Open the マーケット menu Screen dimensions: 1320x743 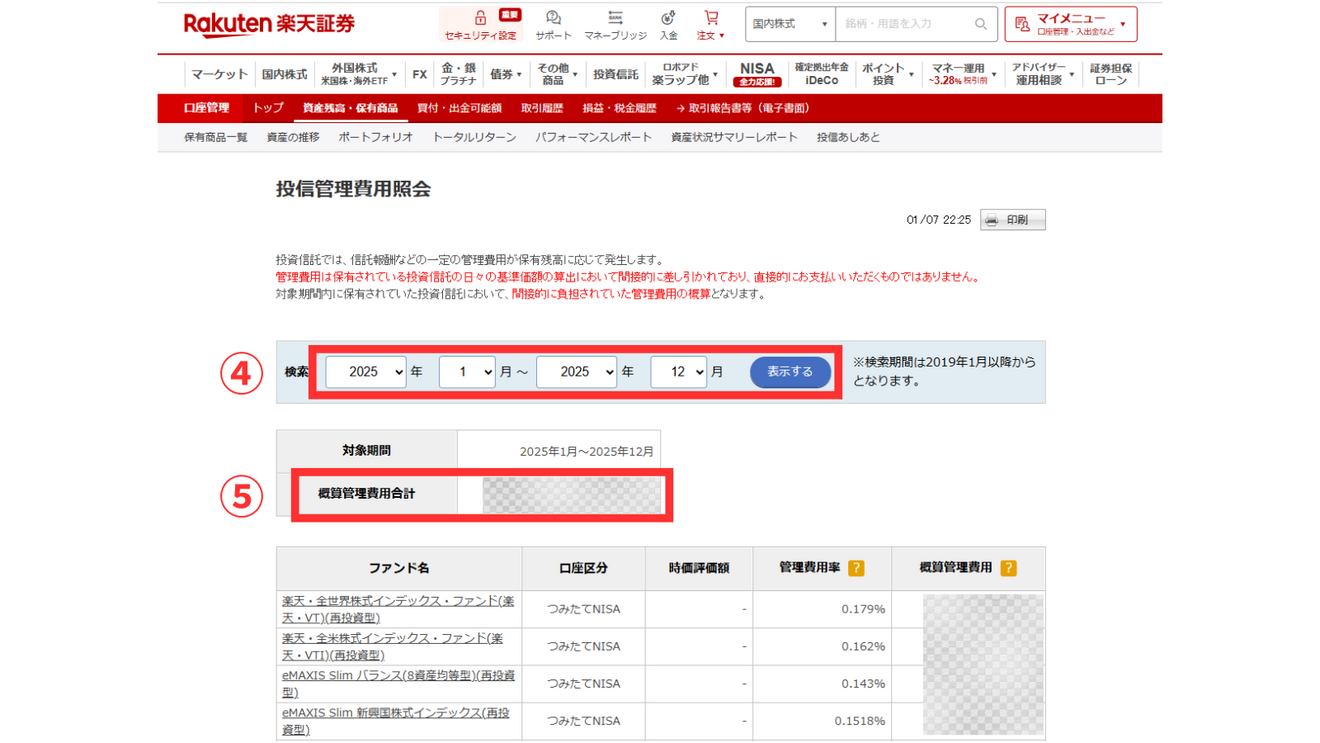219,75
